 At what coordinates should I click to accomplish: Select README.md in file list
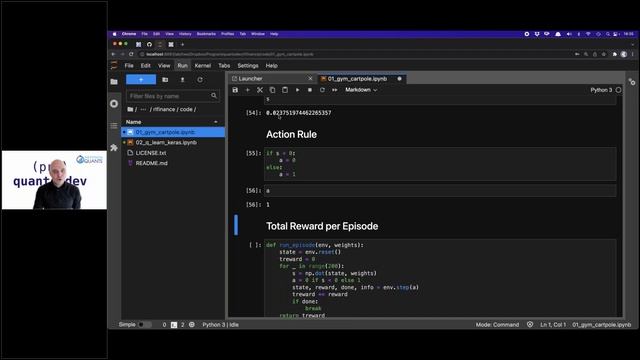coord(173,163)
